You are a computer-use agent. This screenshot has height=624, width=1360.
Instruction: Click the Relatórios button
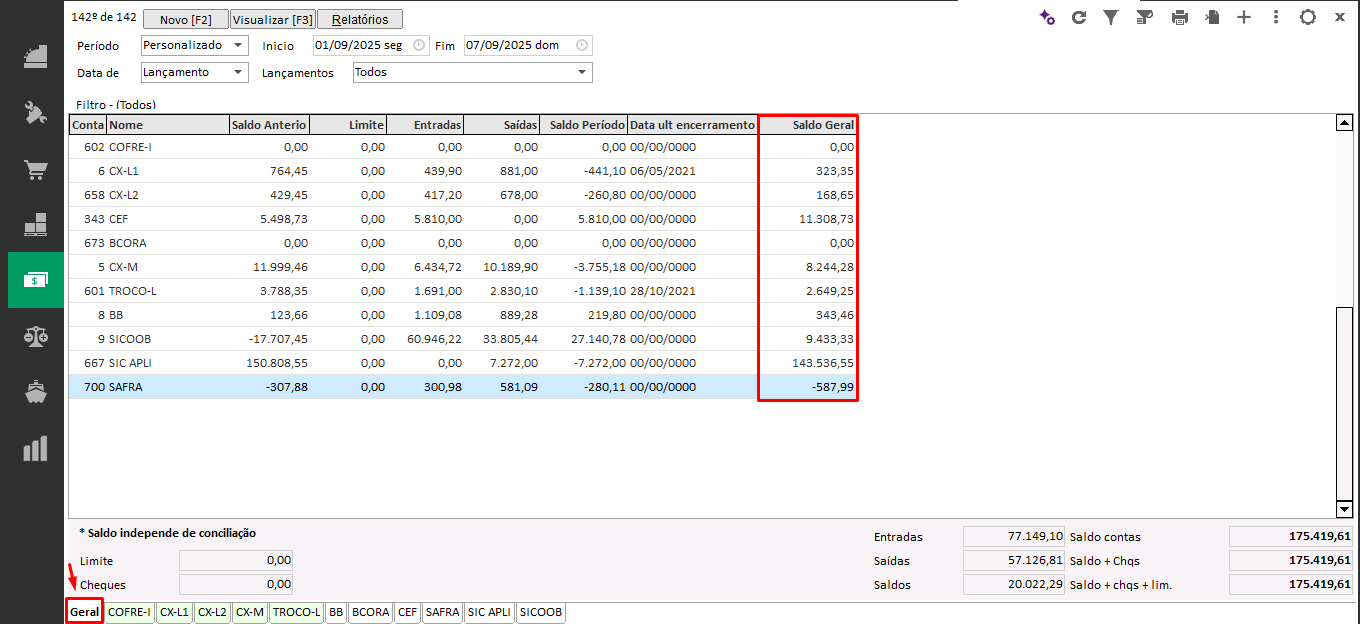360,19
